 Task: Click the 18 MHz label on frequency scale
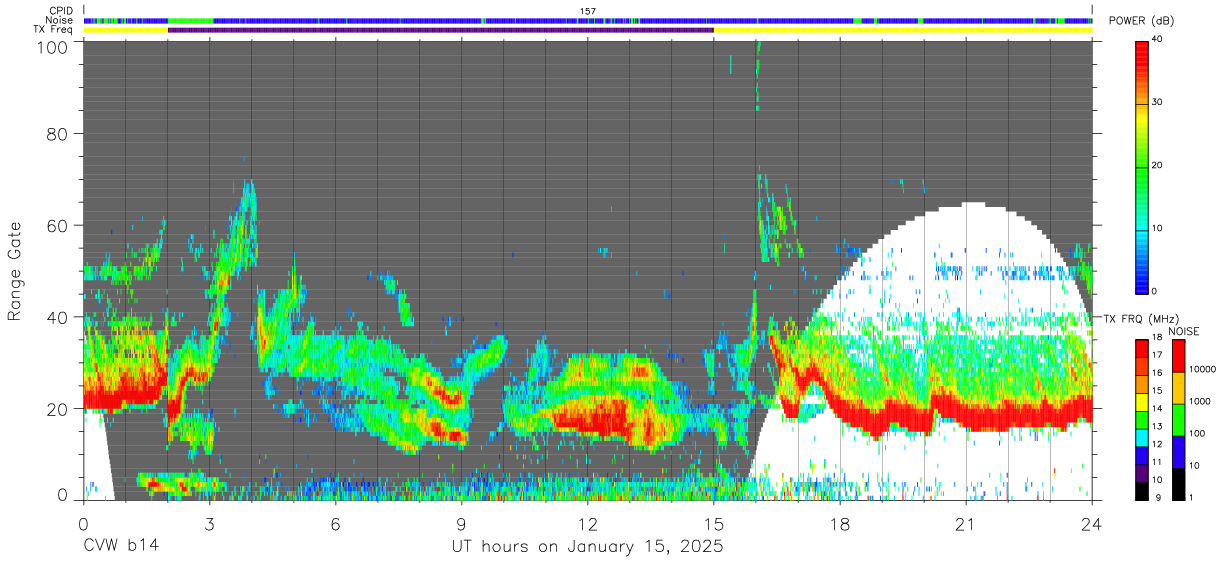tap(1159, 339)
